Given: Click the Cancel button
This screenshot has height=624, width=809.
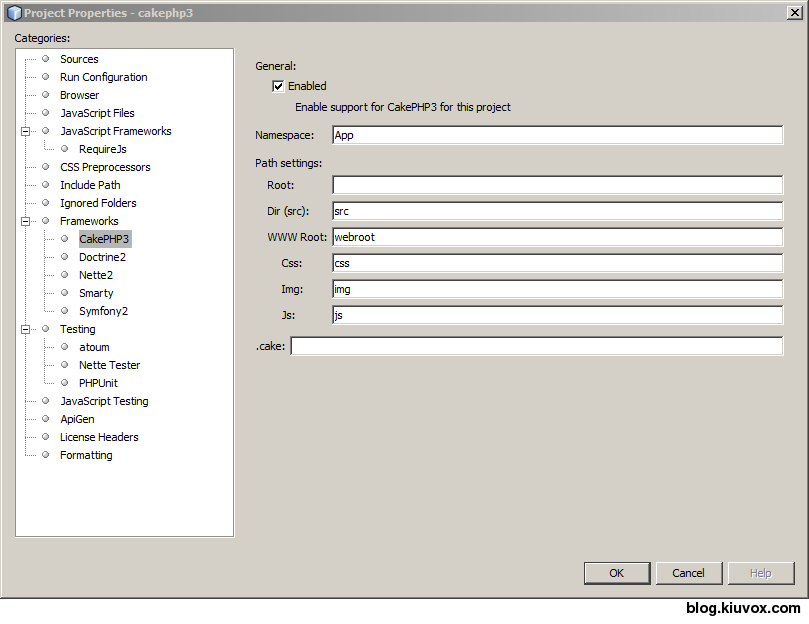Looking at the screenshot, I should 688,573.
